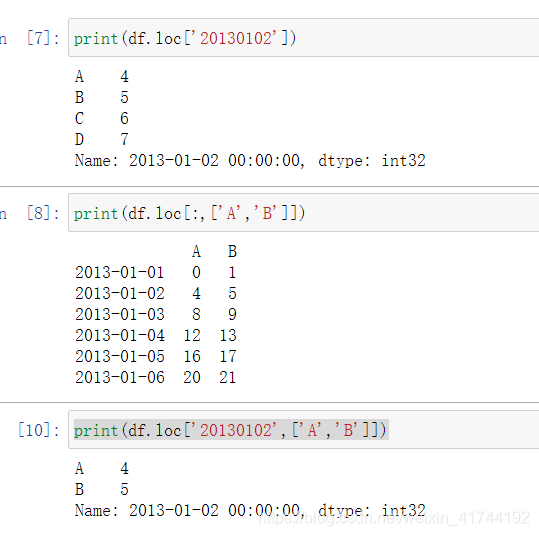Click the last output's 'Name: 2013-01-02 00:00:00, dtype: int32' line
Screen dimensions: 539x536
(x=250, y=511)
